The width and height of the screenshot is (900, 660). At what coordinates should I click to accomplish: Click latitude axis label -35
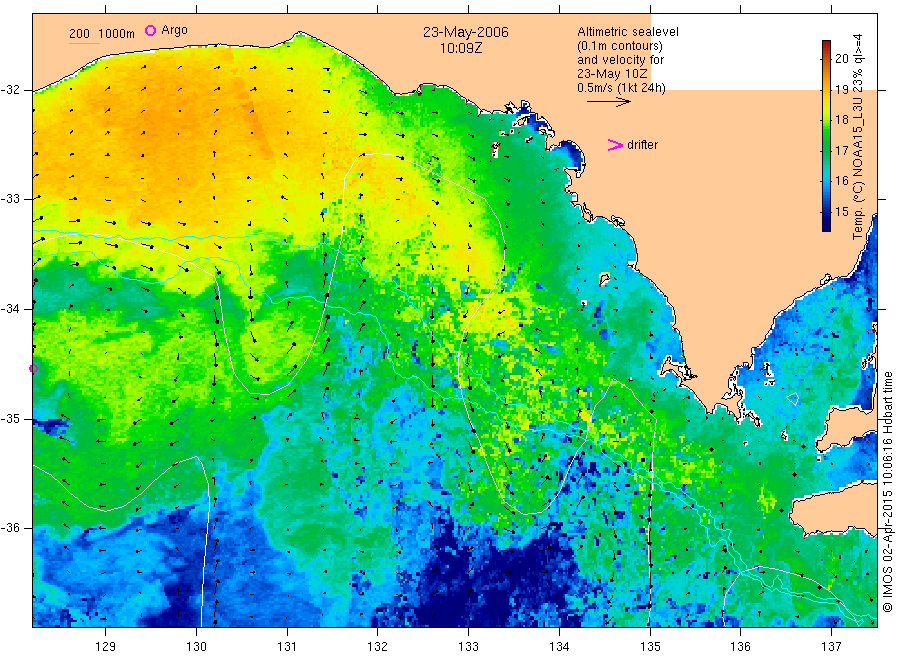click(x=10, y=418)
